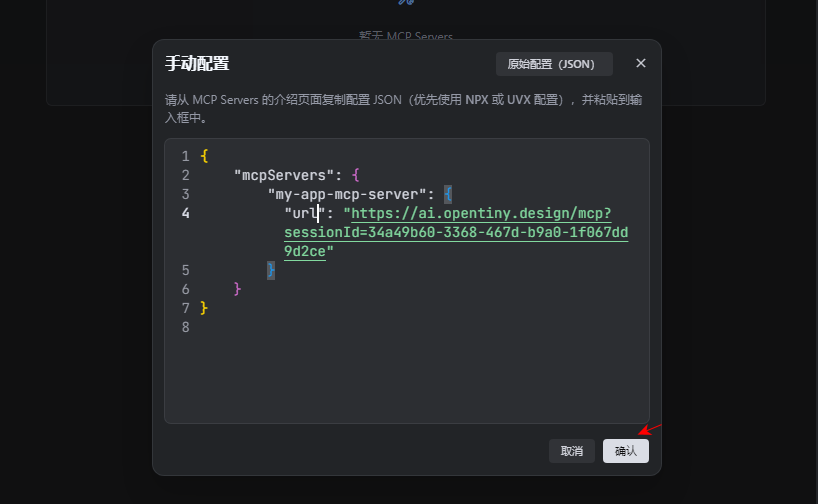Image resolution: width=818 pixels, height=504 pixels.
Task: Click the highlighted closing brace on line 5
Action: 271,270
